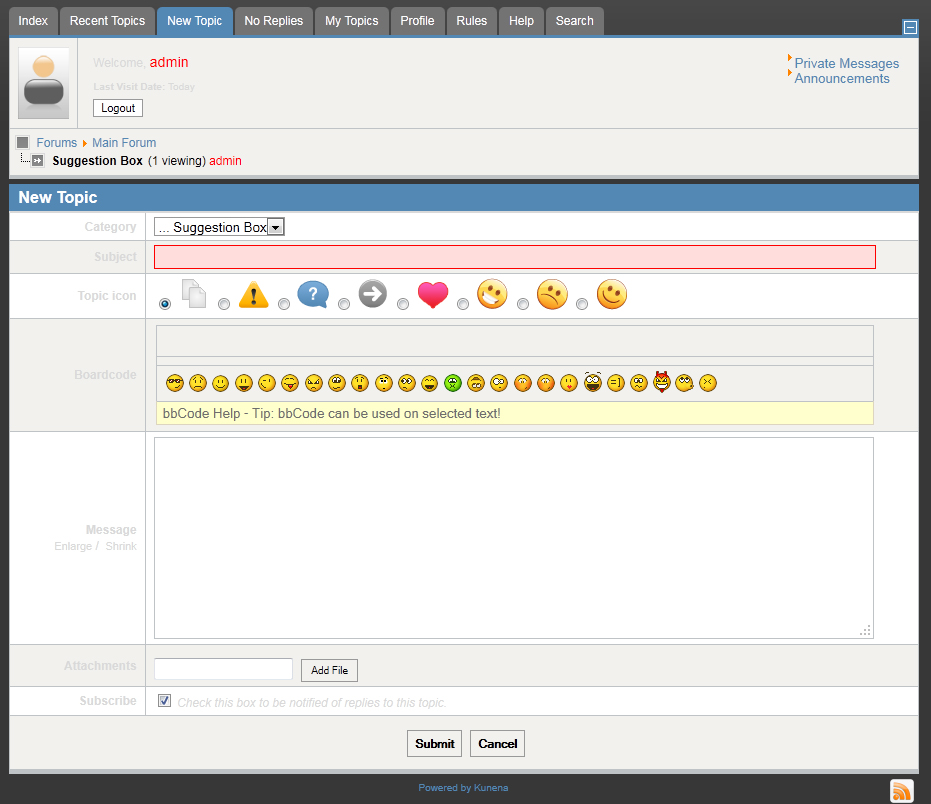
Task: Click the pink Subject input field
Action: pos(514,257)
